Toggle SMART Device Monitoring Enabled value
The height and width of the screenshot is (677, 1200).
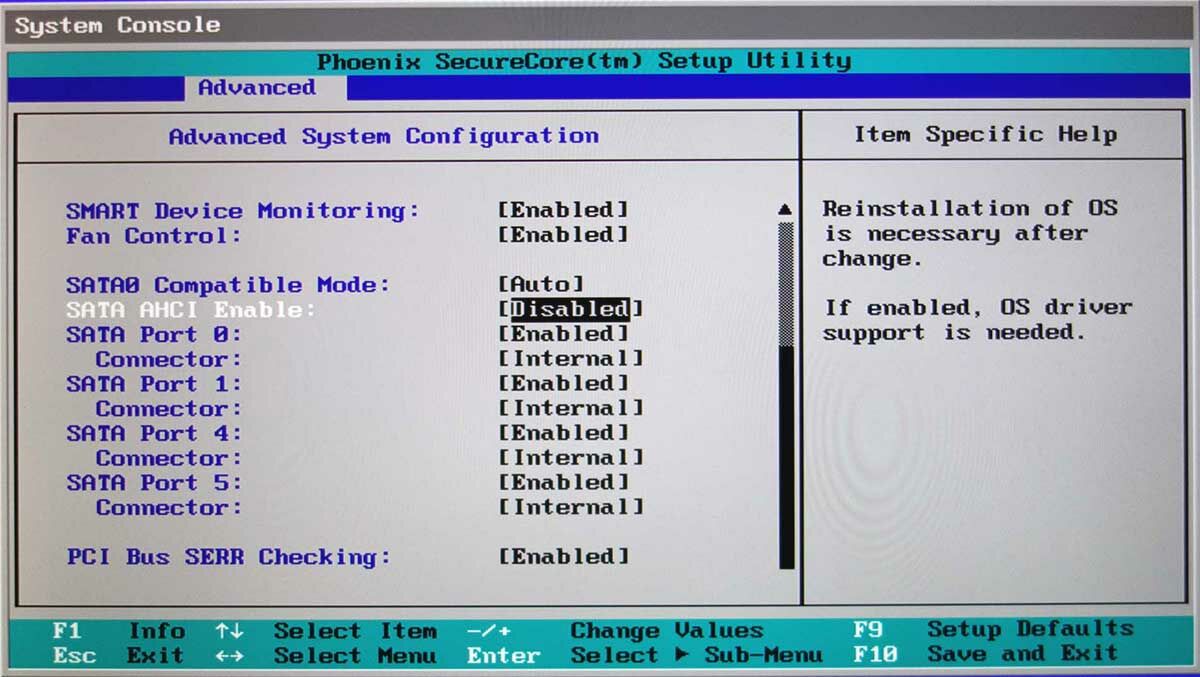click(x=564, y=210)
